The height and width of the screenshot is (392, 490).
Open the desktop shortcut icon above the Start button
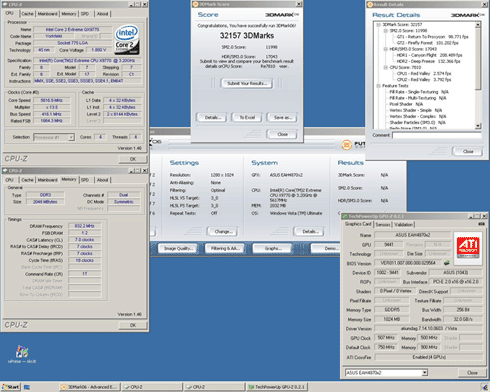[22, 354]
